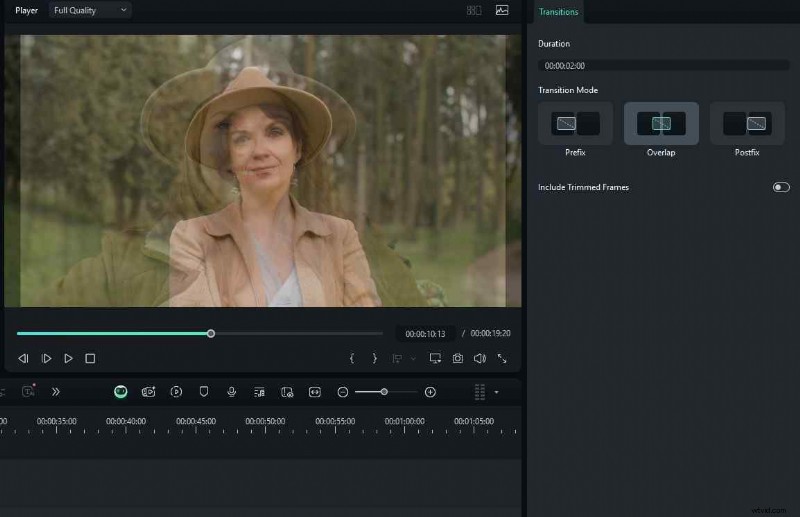
Task: Click the microphone voiceover record icon
Action: pos(231,392)
